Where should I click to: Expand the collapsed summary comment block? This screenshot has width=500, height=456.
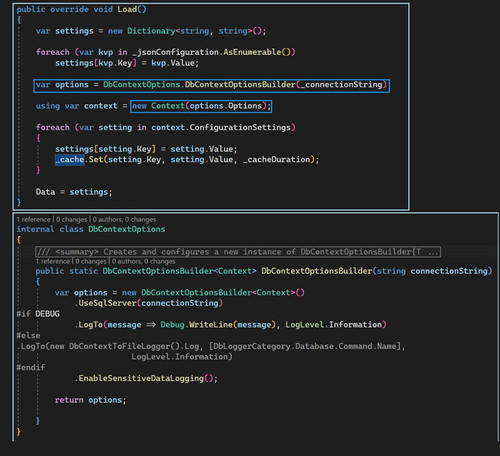click(238, 252)
